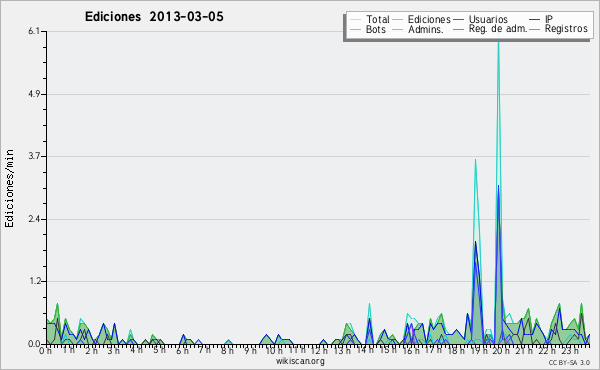Click the '7 h' x-axis label
The image size is (600, 370).
point(204,350)
